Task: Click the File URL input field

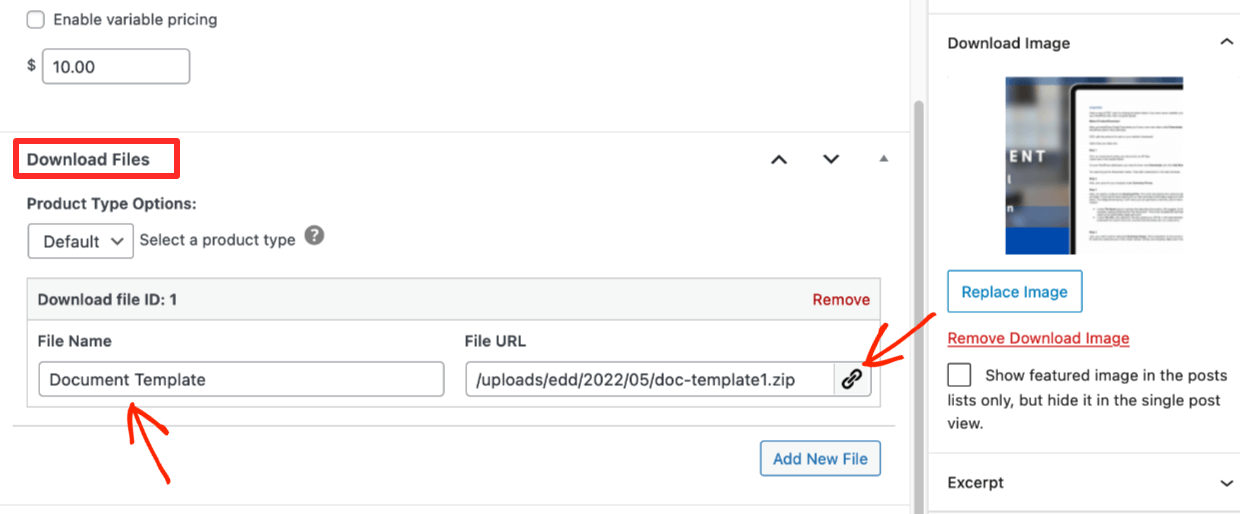Action: (x=650, y=380)
